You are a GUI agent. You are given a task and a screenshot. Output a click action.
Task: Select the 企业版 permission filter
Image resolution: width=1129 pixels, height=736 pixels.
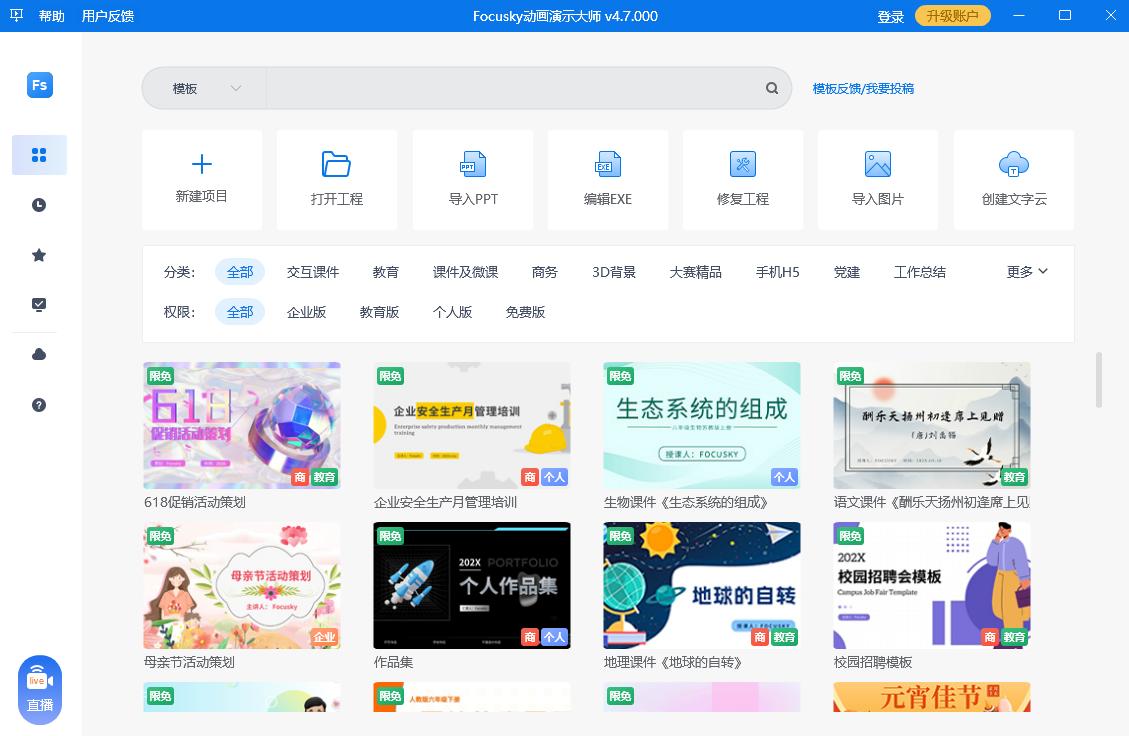coord(307,312)
